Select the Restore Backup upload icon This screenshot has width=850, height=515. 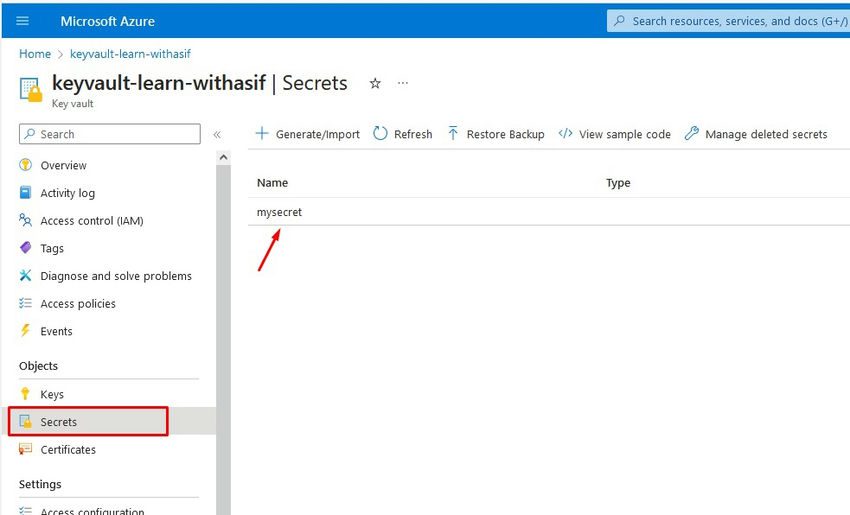point(453,133)
